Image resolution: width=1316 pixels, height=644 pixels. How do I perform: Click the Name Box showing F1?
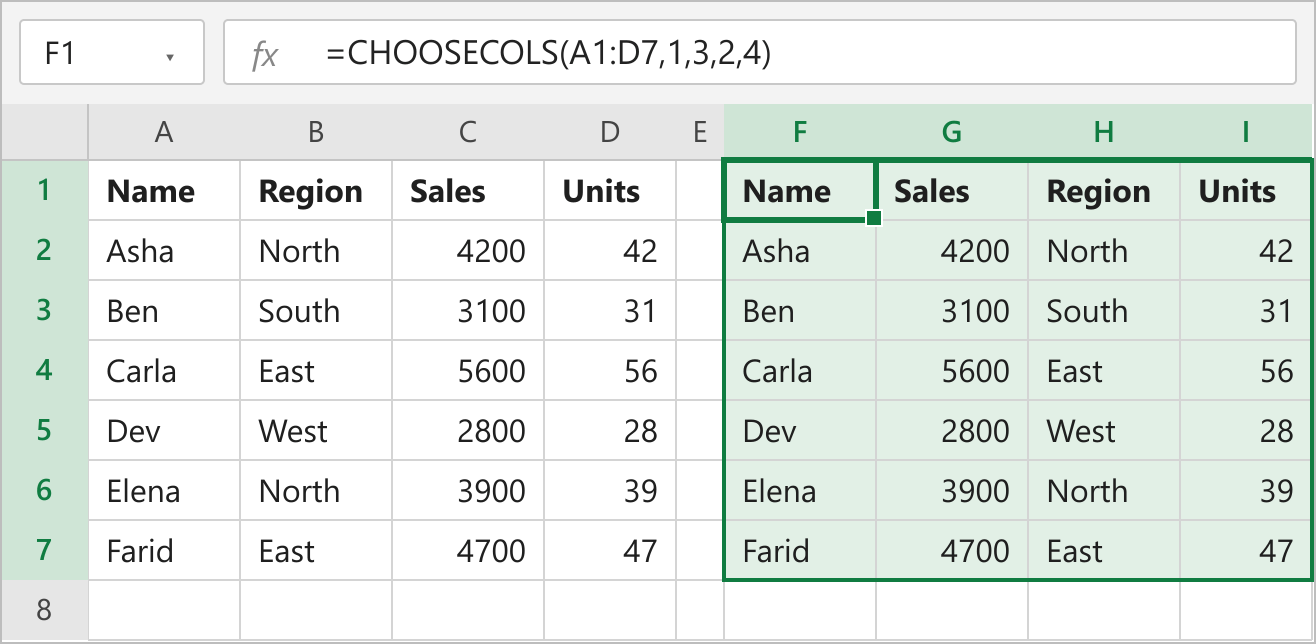coord(112,53)
